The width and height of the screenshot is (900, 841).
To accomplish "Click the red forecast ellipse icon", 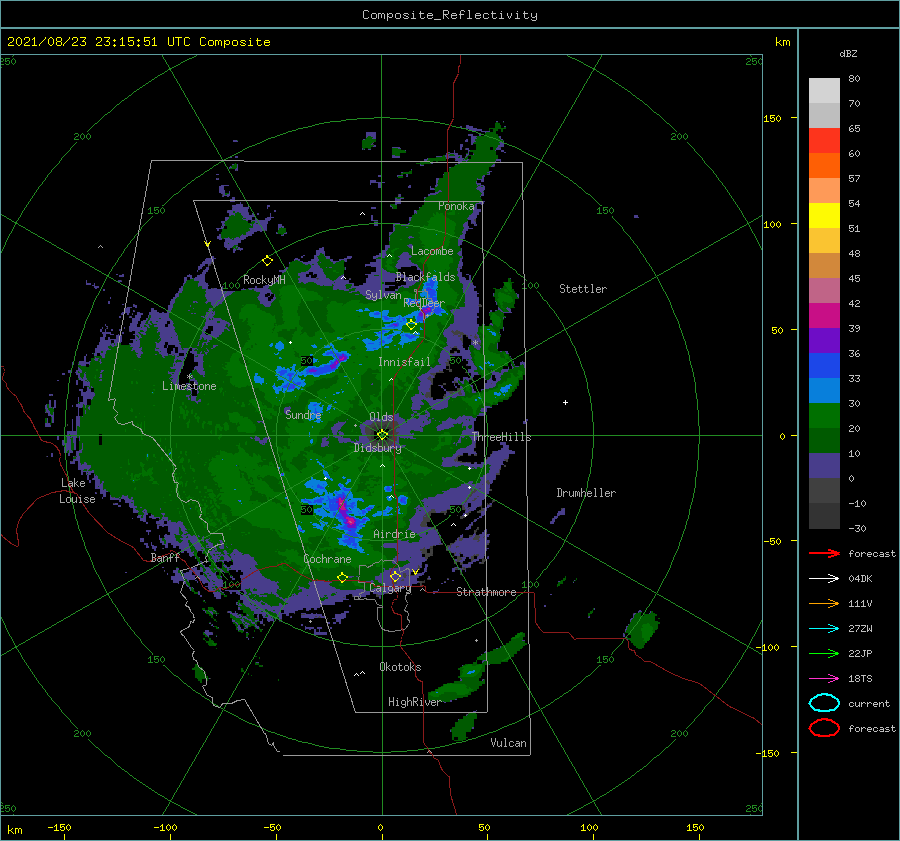I will click(x=824, y=728).
